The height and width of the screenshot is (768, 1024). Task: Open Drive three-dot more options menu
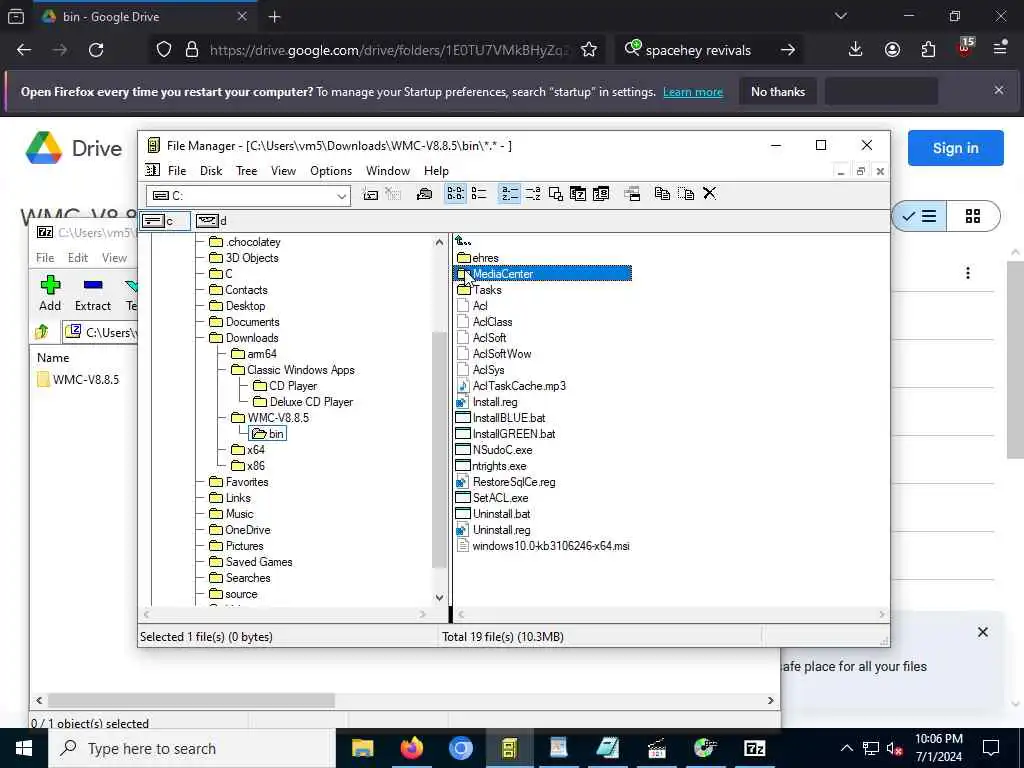pos(968,273)
